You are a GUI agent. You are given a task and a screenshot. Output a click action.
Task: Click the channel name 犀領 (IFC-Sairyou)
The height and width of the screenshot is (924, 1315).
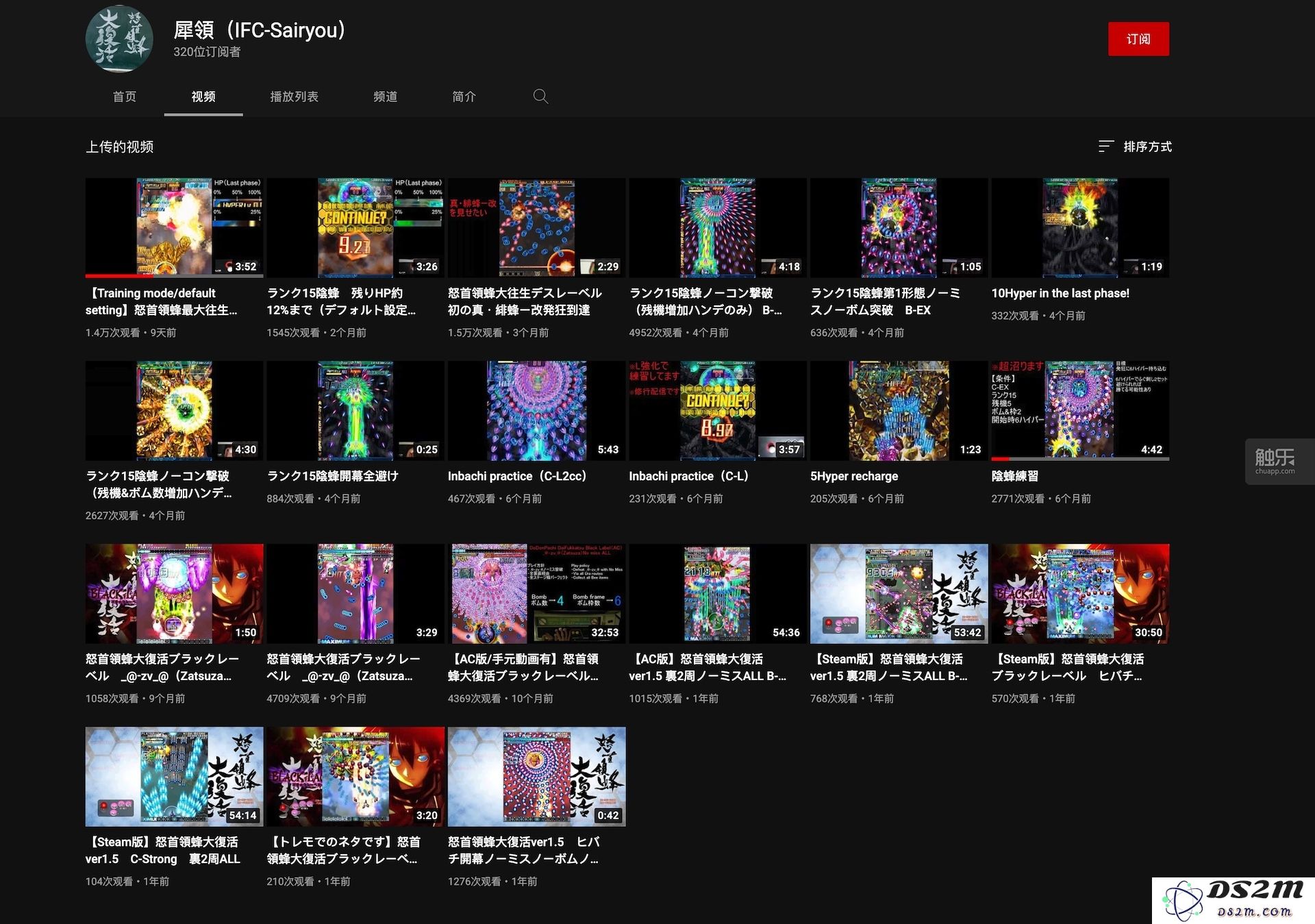point(260,30)
